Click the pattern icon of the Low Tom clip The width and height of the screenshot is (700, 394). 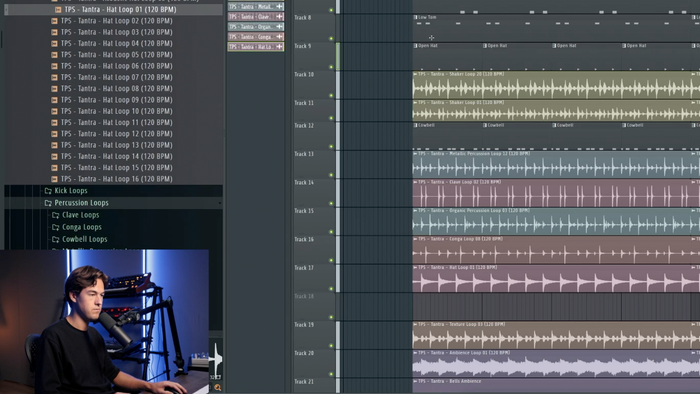coord(415,17)
